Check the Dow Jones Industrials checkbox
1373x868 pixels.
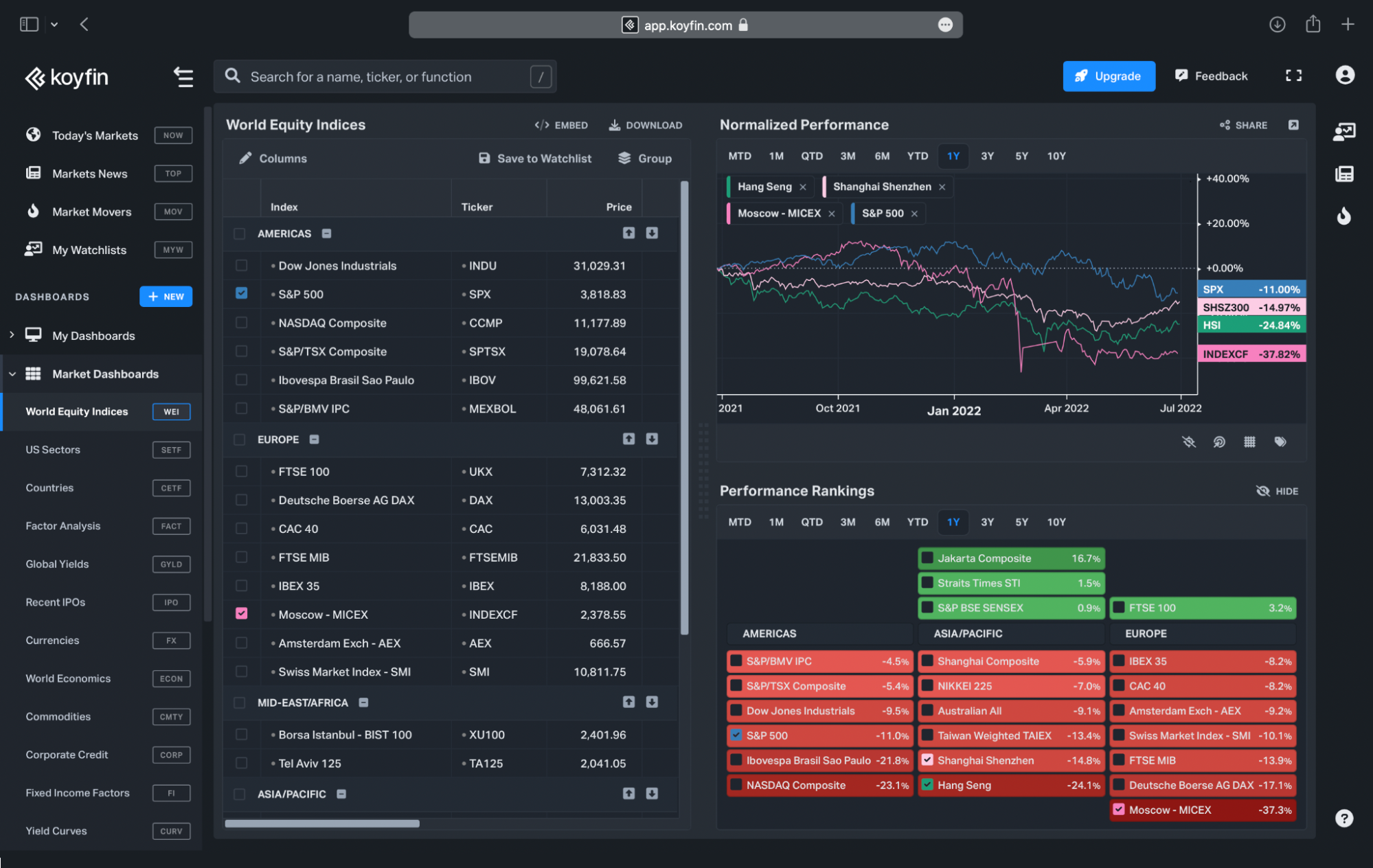click(x=241, y=265)
